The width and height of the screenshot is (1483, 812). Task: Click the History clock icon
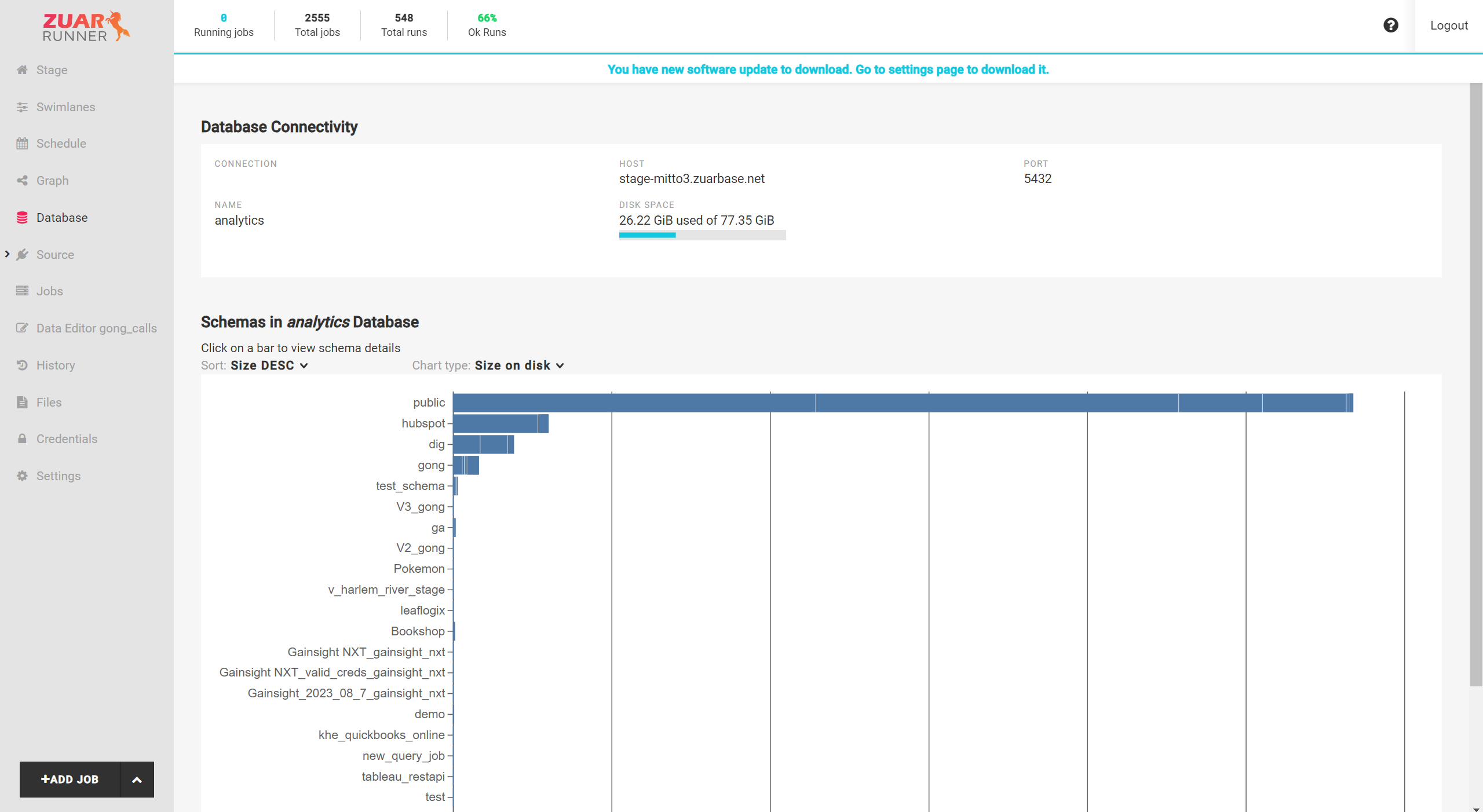click(x=22, y=365)
